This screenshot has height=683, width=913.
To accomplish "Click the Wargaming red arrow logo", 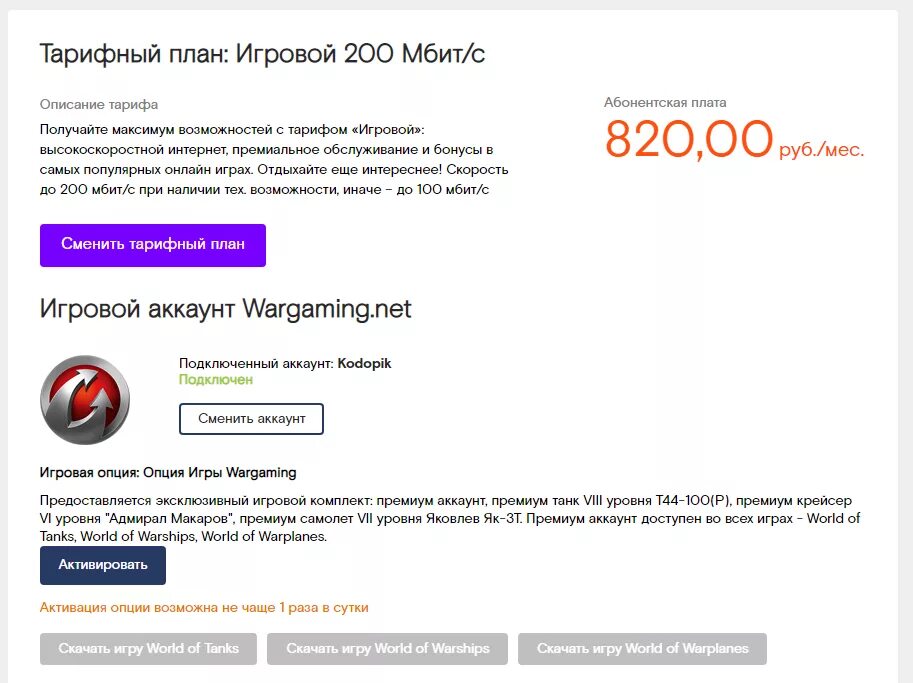I will (x=85, y=399).
